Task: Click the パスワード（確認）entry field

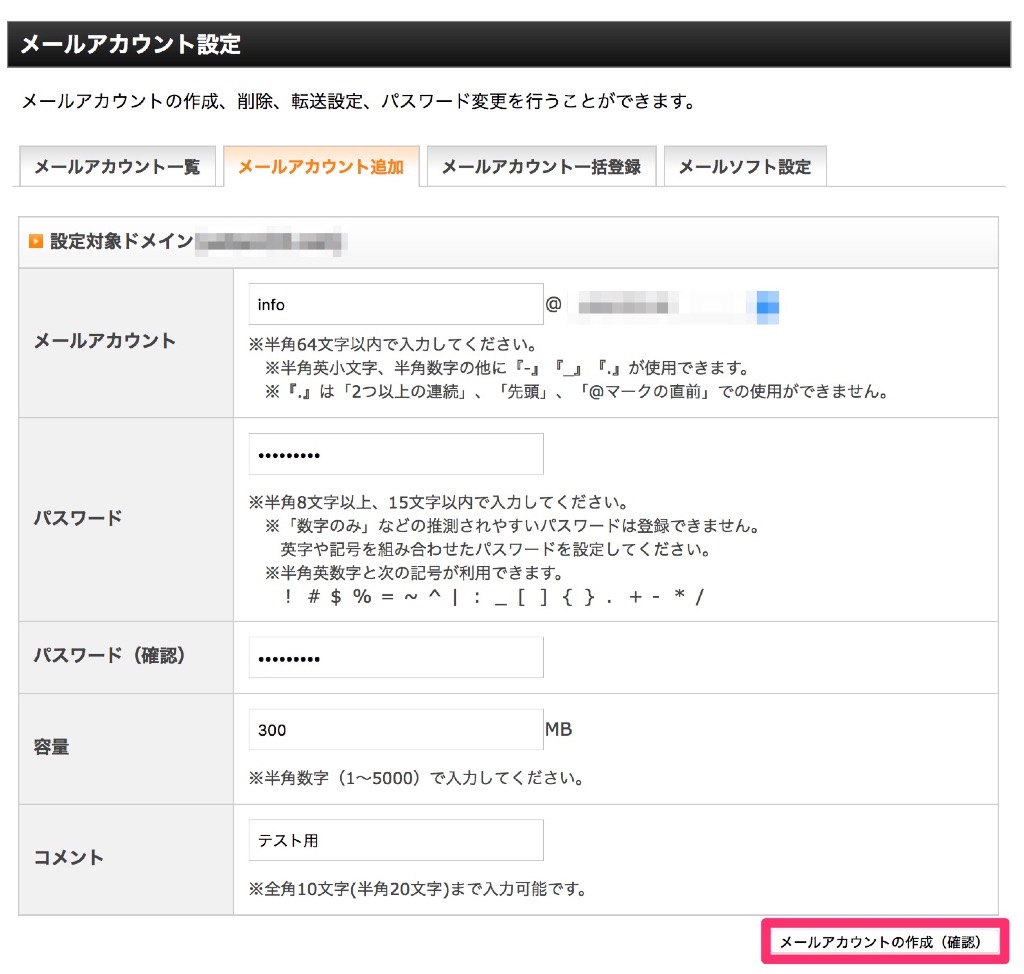Action: click(395, 657)
